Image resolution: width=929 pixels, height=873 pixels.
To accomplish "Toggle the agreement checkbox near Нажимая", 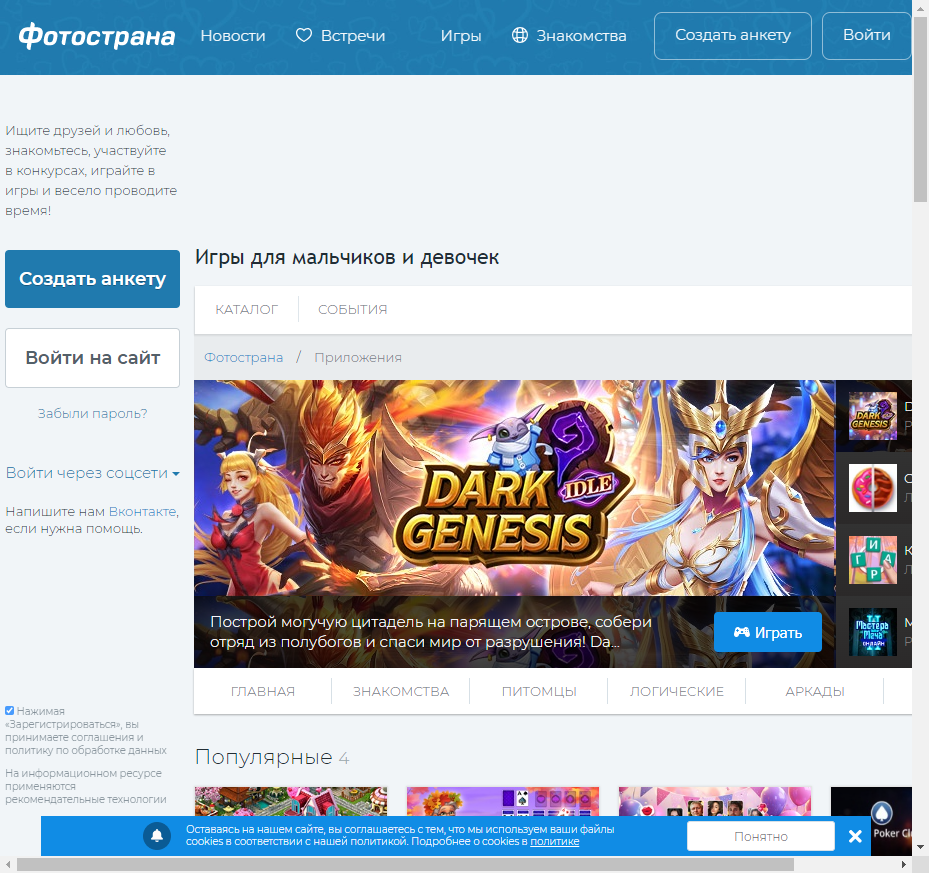I will pos(9,711).
